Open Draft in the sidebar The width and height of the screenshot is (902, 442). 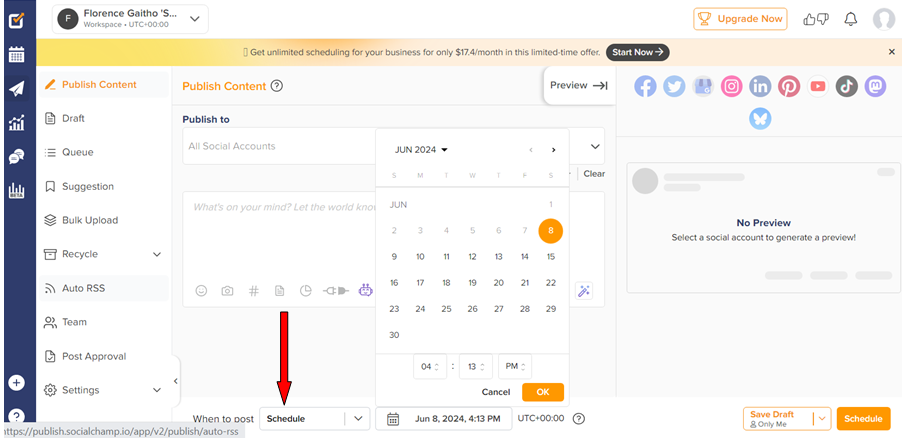[x=73, y=119]
